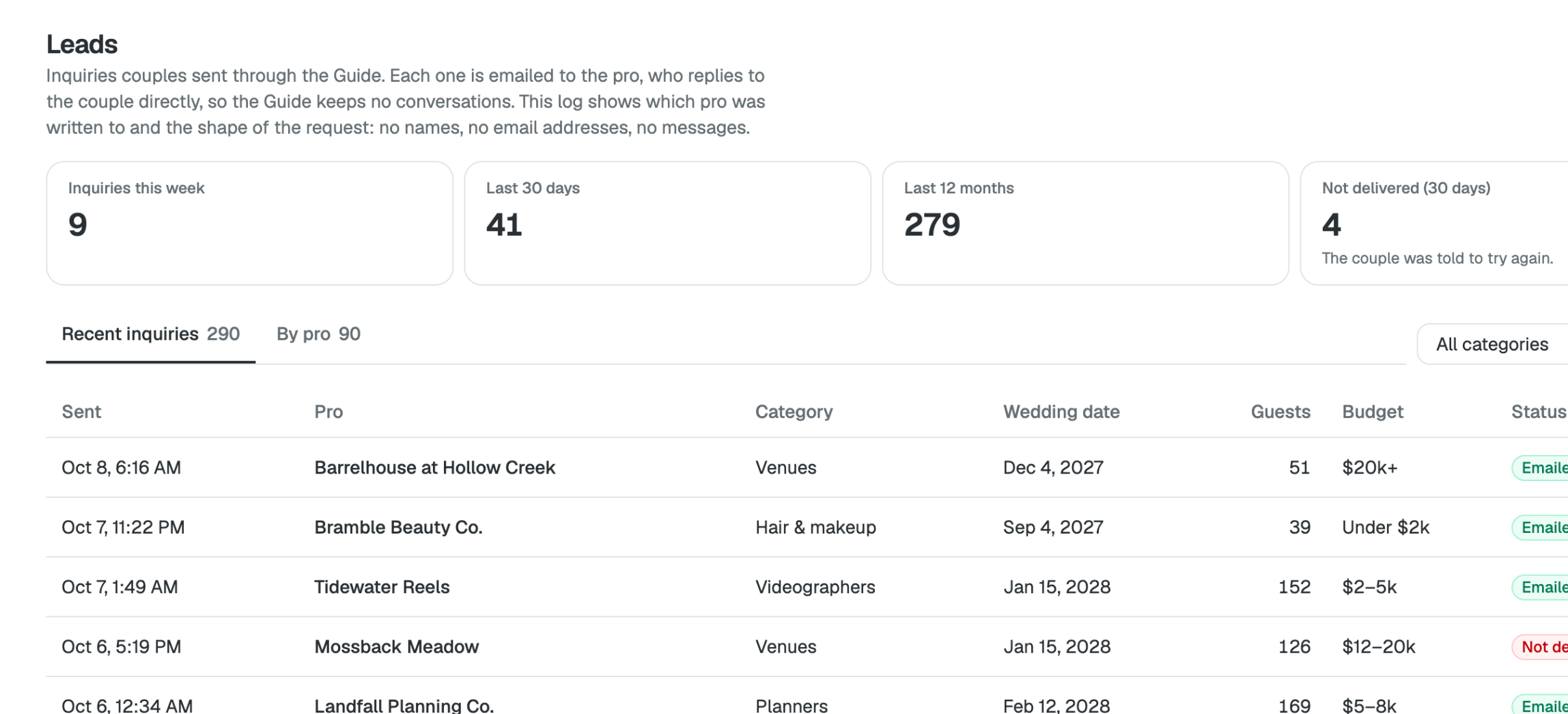Click the Emailed status badge for Barrelhouse row
Image resolution: width=1568 pixels, height=714 pixels.
(x=1540, y=468)
